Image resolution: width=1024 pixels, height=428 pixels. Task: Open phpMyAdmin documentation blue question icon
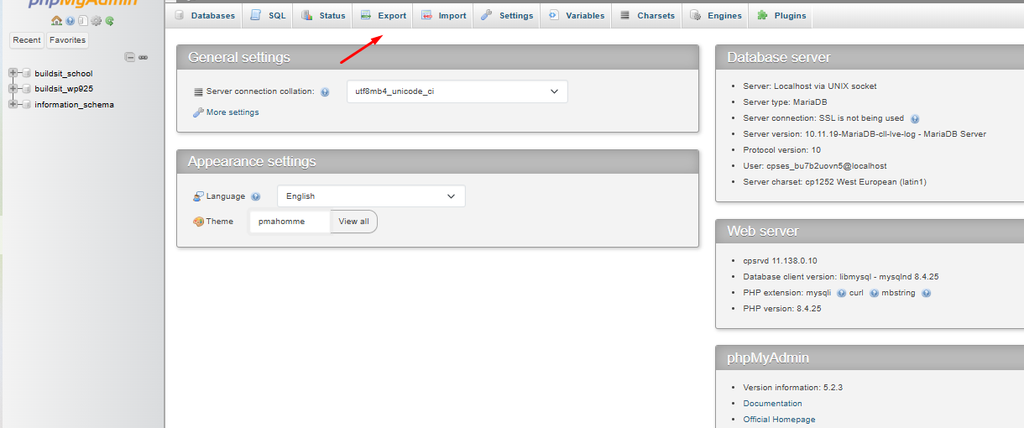tap(70, 21)
